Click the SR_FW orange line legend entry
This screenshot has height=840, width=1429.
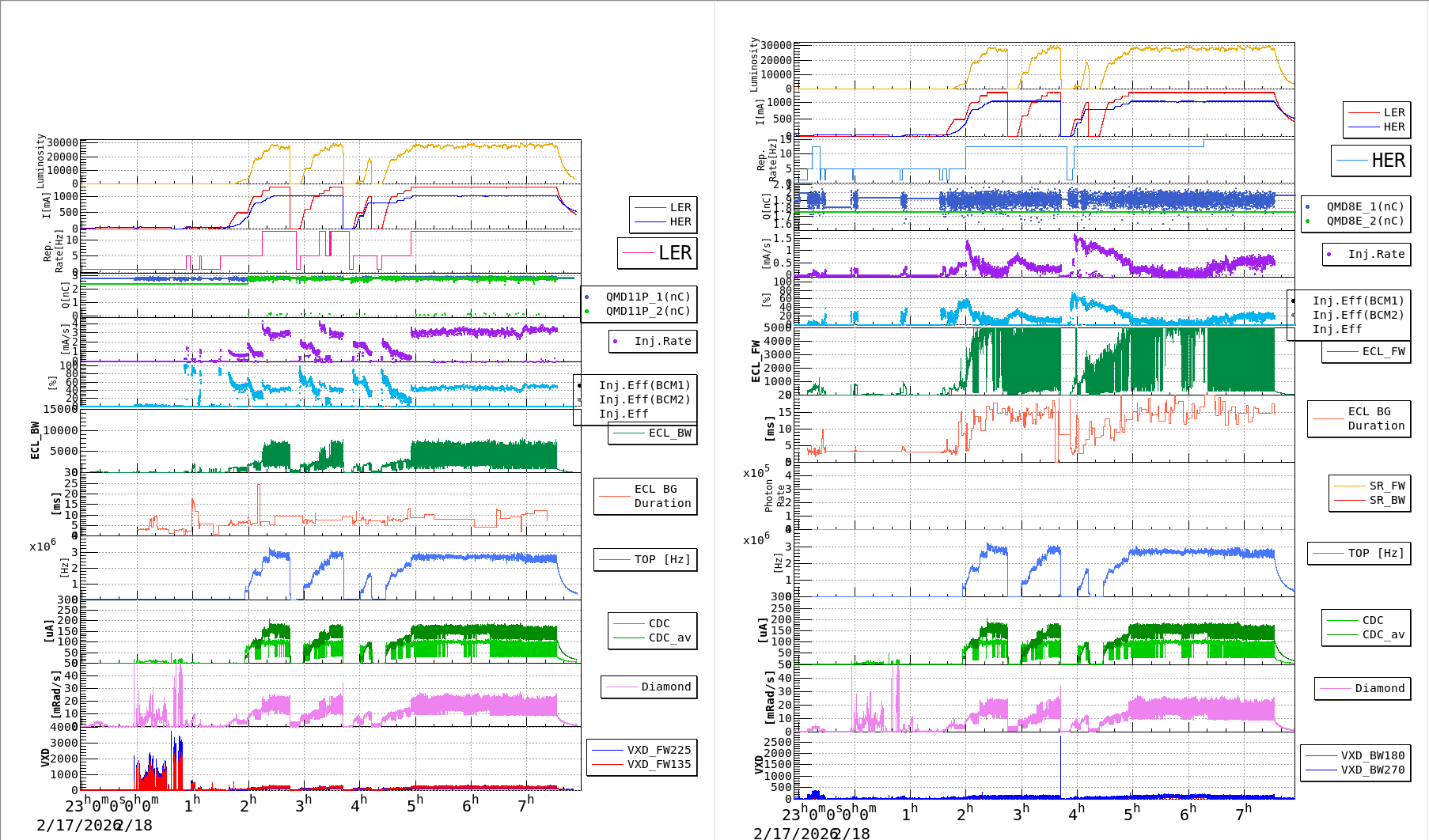coord(1370,486)
